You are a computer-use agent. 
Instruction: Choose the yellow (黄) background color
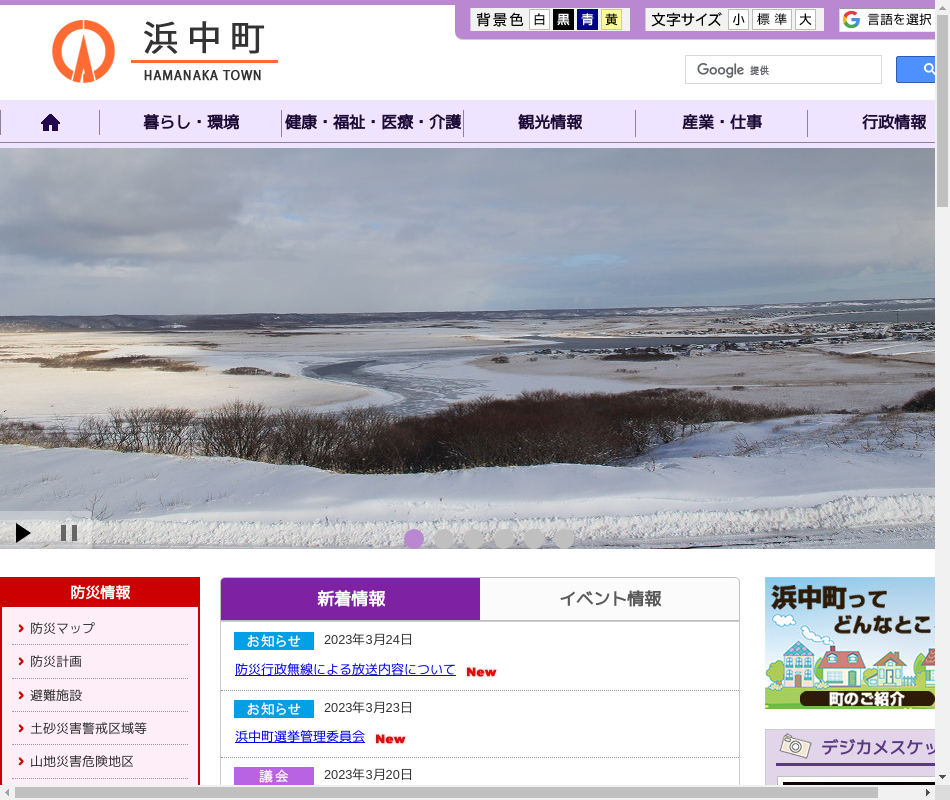611,20
